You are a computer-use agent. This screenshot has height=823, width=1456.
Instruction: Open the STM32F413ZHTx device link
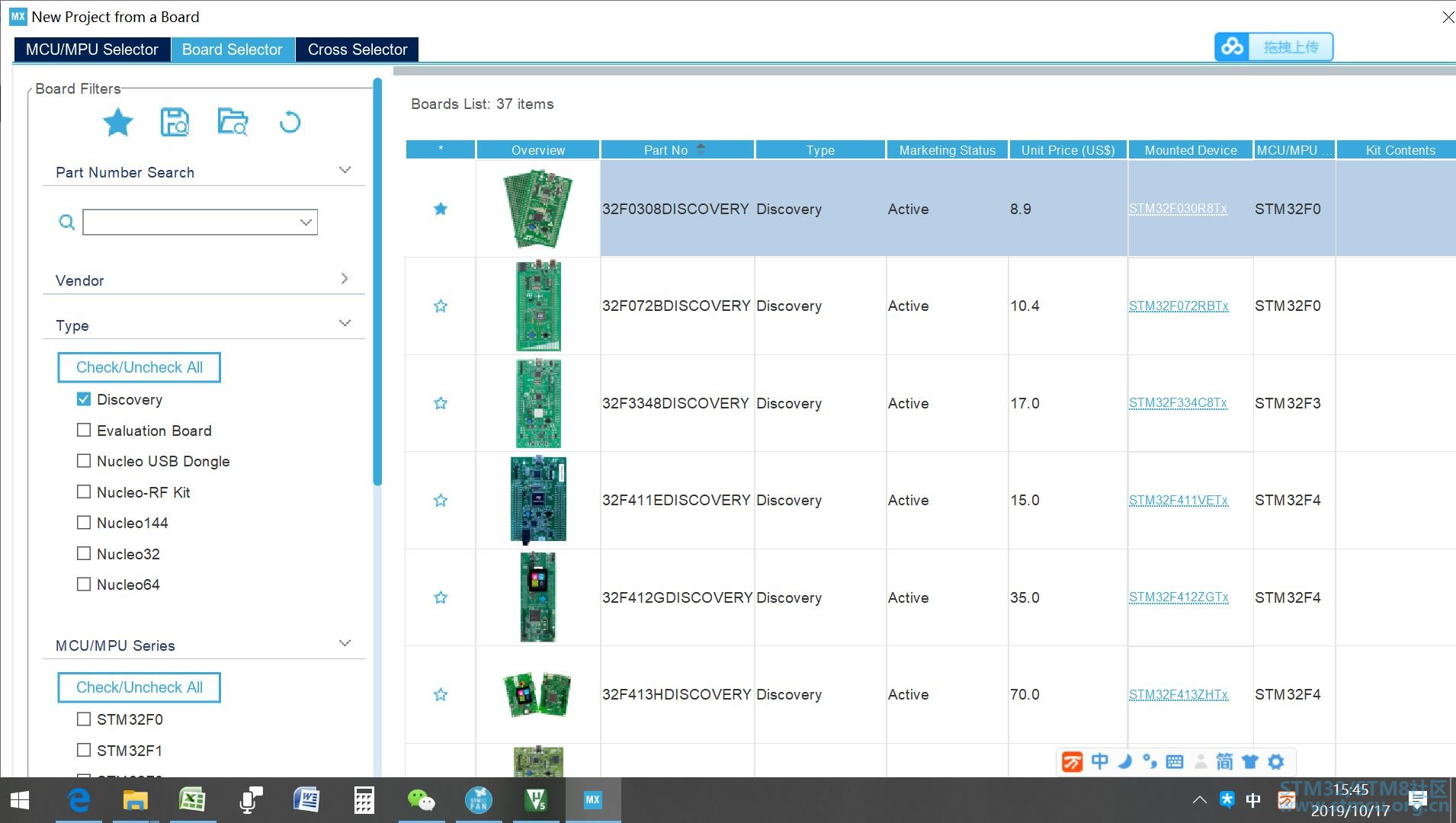(1179, 694)
